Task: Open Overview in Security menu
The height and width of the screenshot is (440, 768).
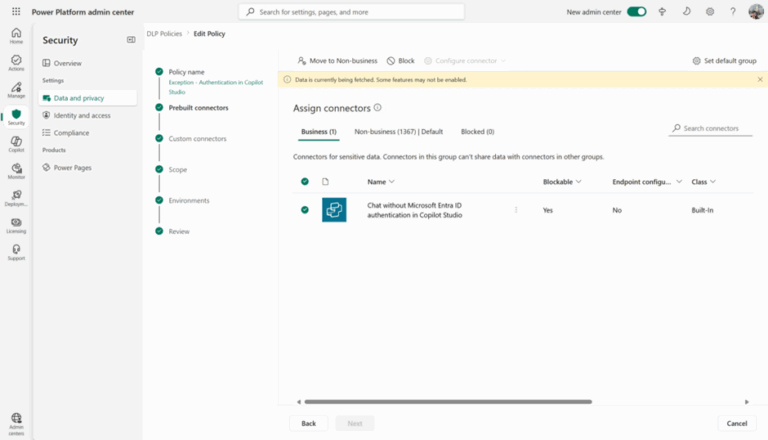Action: coord(88,63)
